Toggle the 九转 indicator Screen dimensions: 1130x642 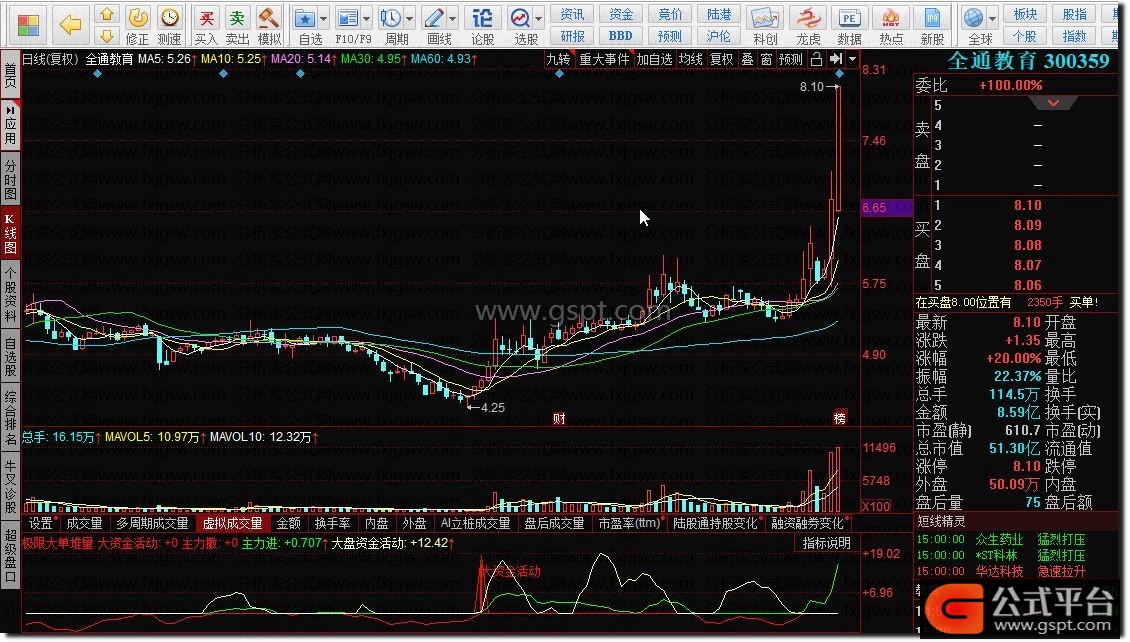[x=558, y=59]
